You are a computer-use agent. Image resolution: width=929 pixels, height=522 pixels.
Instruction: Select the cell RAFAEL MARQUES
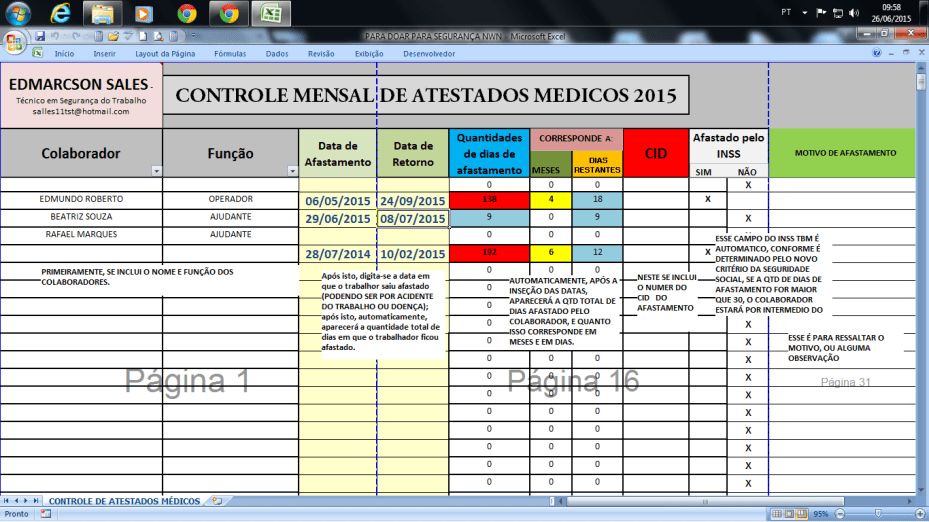pyautogui.click(x=81, y=235)
